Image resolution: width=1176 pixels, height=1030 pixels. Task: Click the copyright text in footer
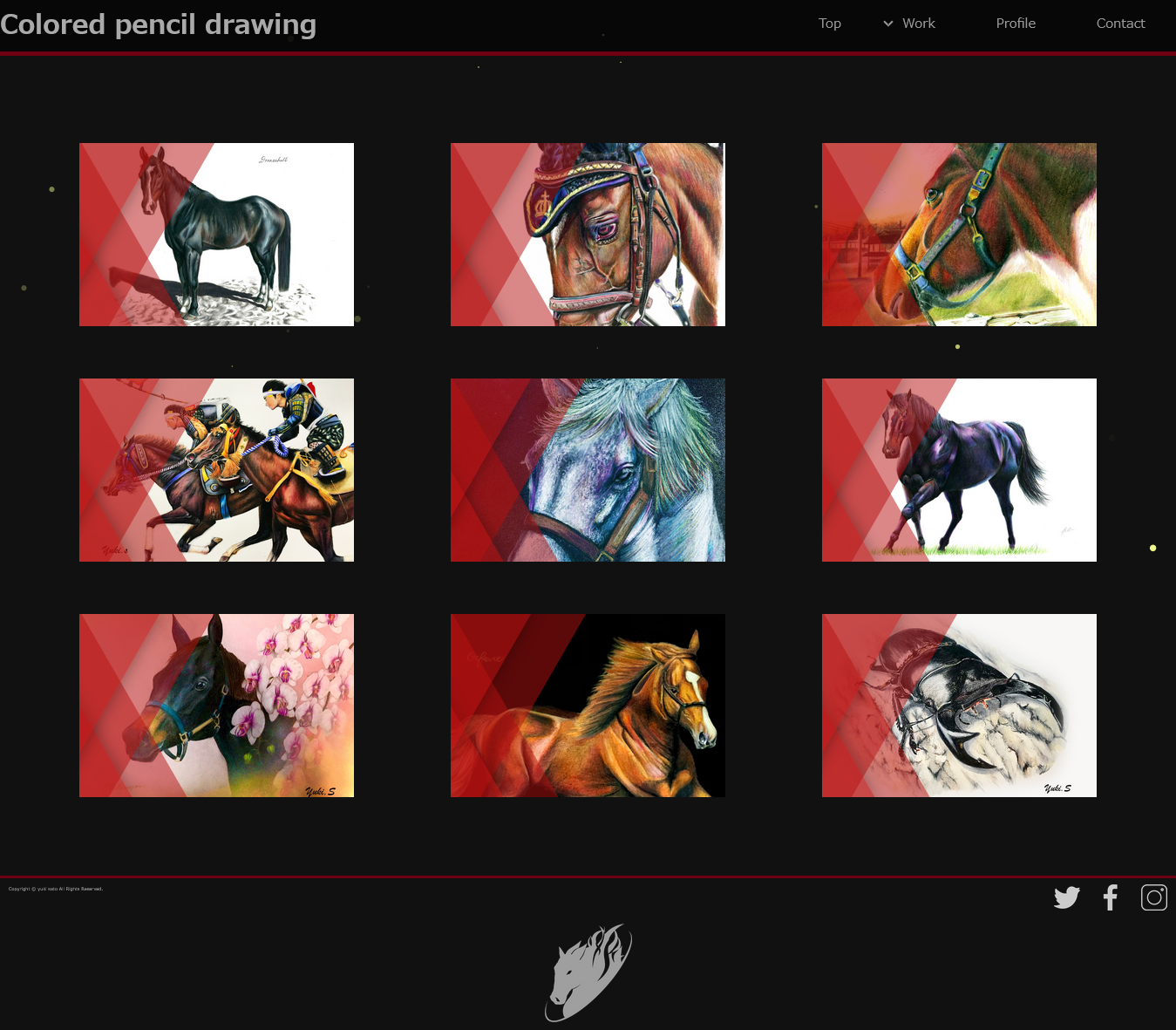56,889
